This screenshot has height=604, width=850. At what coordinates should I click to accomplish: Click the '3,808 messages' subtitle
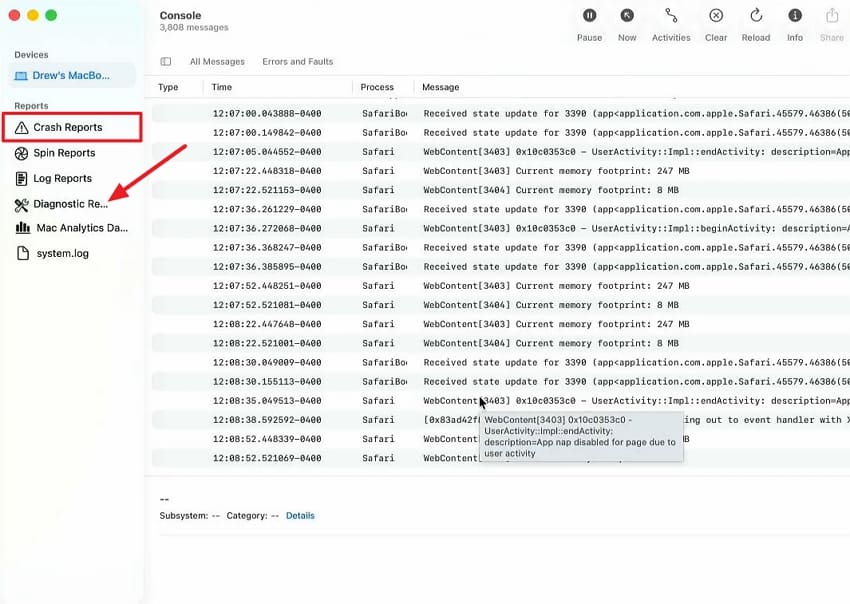194,28
